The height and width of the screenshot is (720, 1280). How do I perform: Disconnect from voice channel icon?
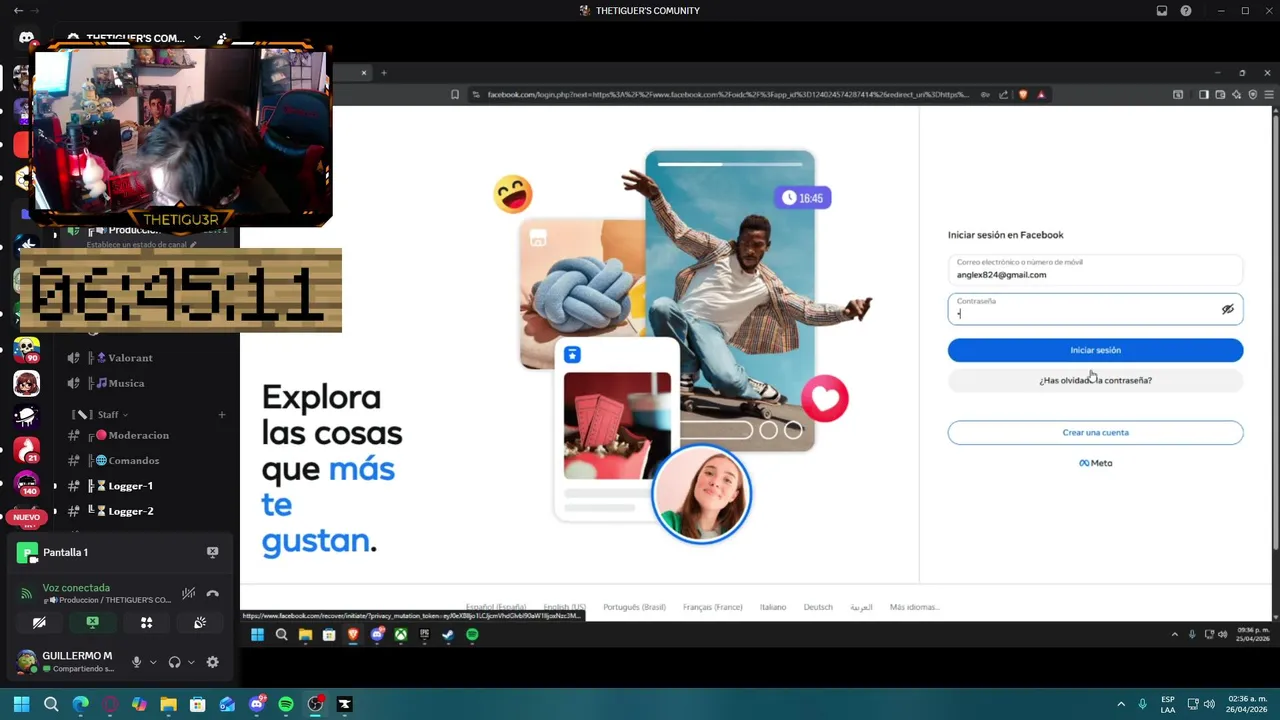[212, 593]
